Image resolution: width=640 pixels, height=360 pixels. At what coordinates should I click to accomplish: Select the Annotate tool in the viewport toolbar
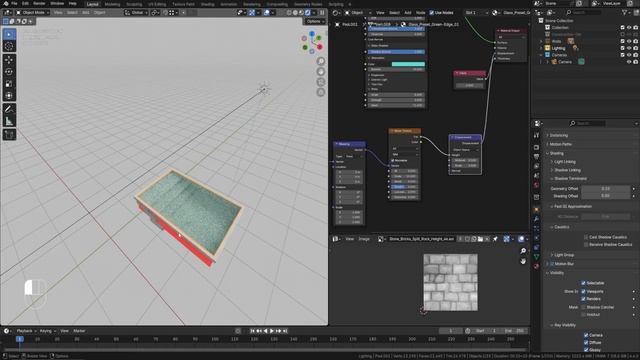(x=9, y=109)
